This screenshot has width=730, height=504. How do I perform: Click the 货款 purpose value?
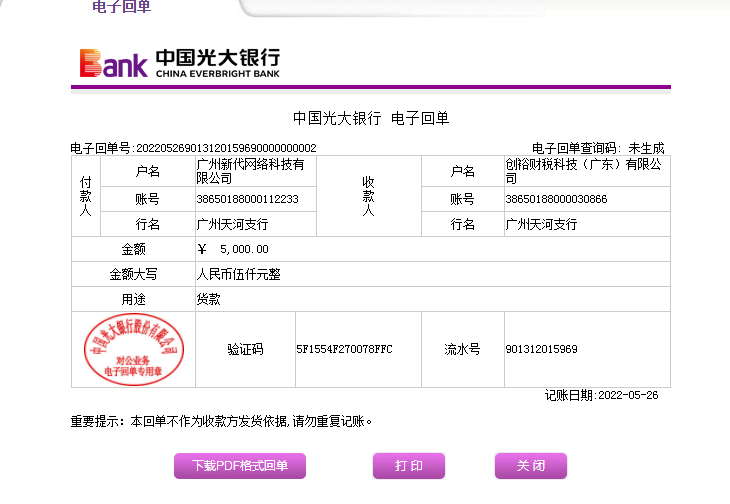click(x=208, y=299)
